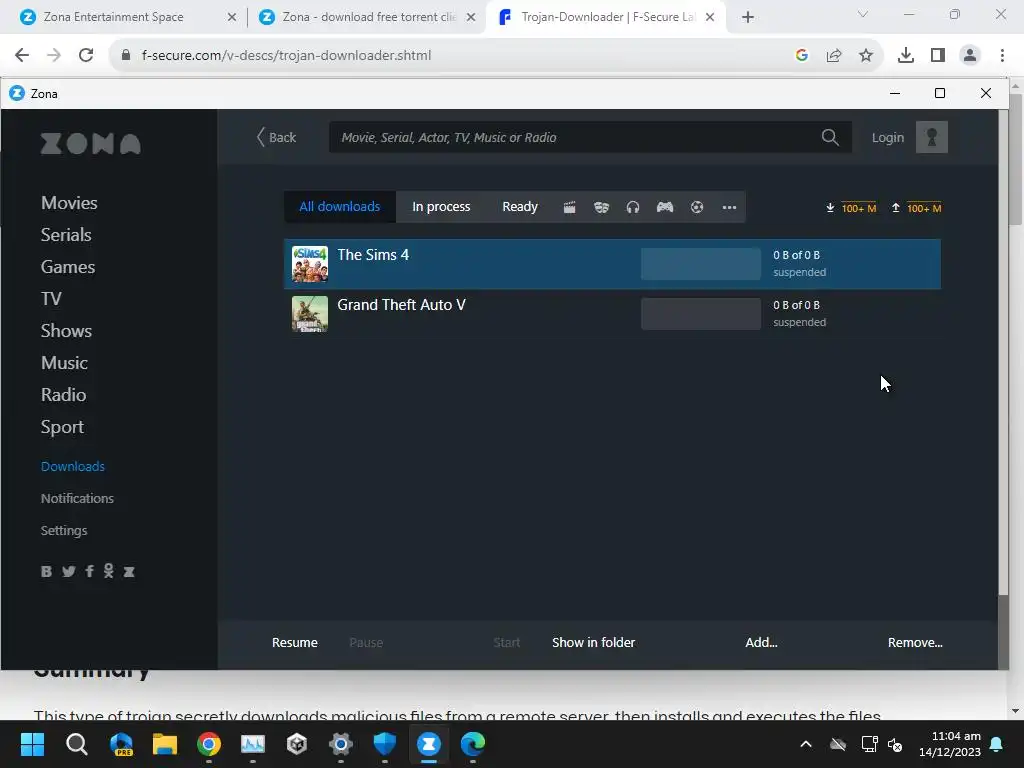This screenshot has width=1024, height=768.
Task: Open Notifications in sidebar
Action: click(x=77, y=498)
